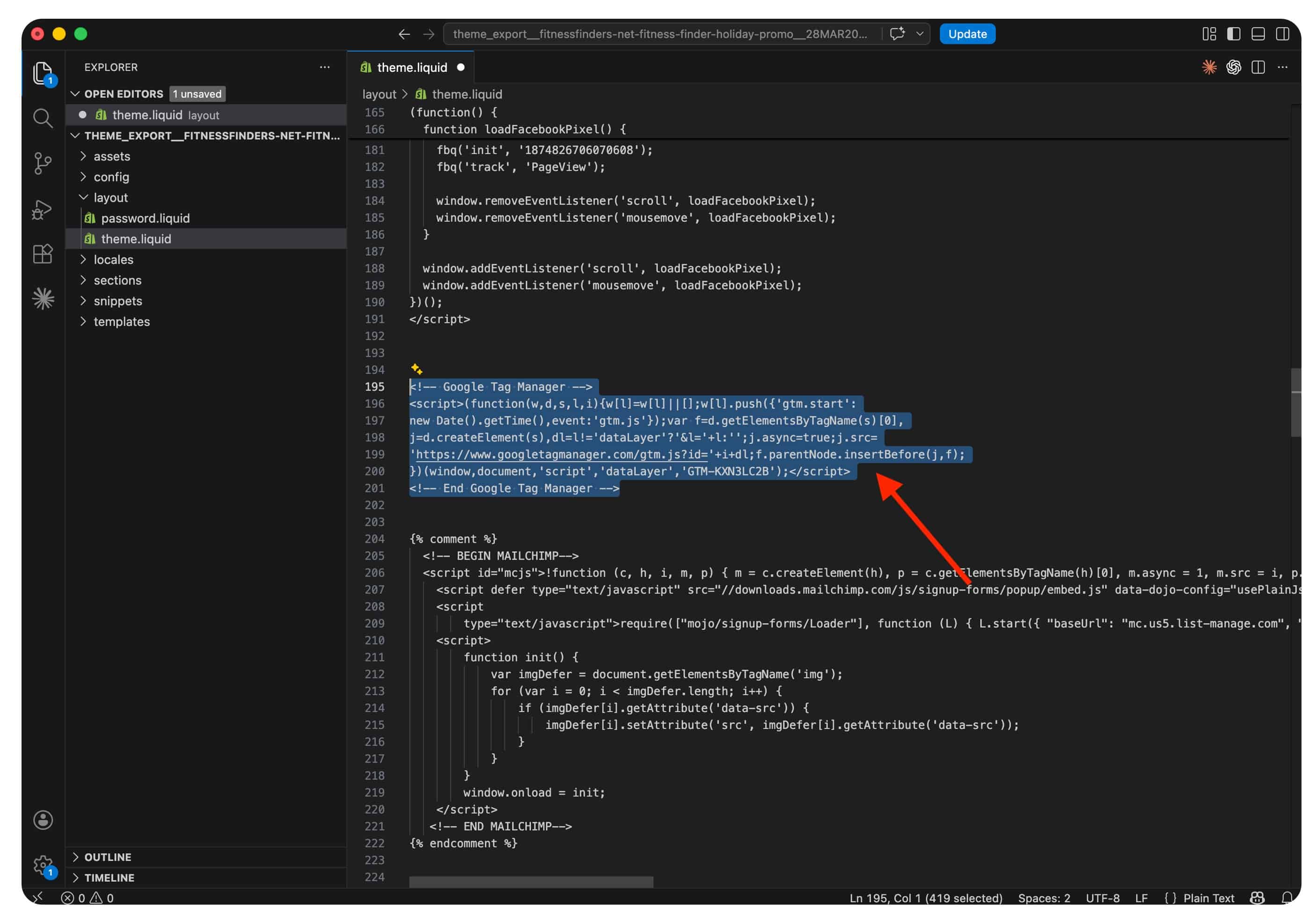Image resolution: width=1316 pixels, height=914 pixels.
Task: Open password.liquid in the file tree
Action: tap(145, 218)
